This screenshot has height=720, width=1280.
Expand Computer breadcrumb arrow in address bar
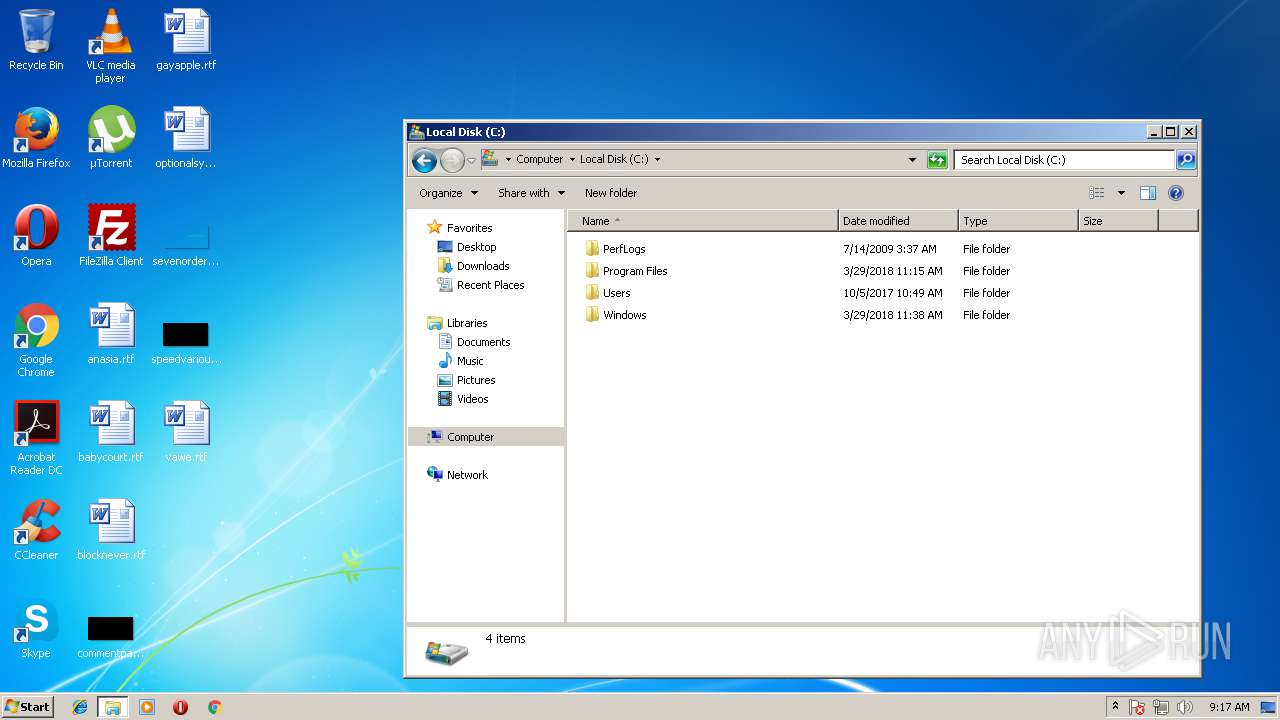tap(572, 160)
